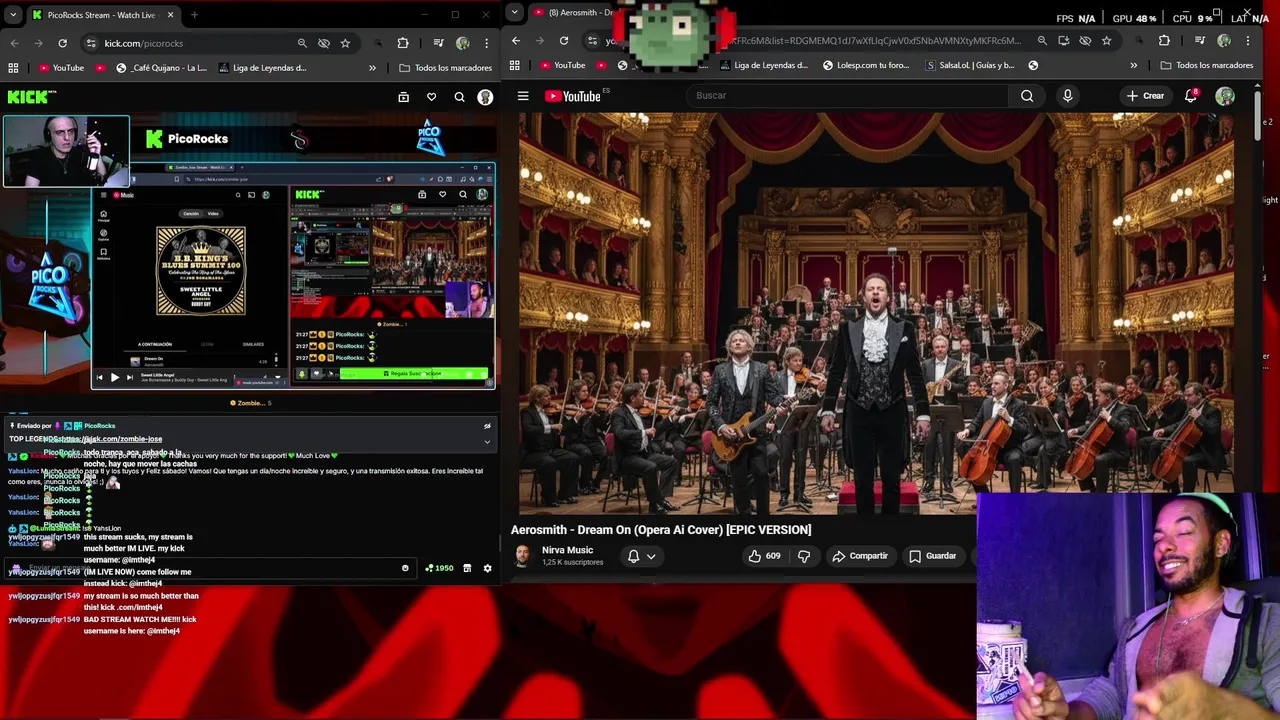Click the YouTube search magnifier button
1280x720 pixels.
coord(1027,96)
